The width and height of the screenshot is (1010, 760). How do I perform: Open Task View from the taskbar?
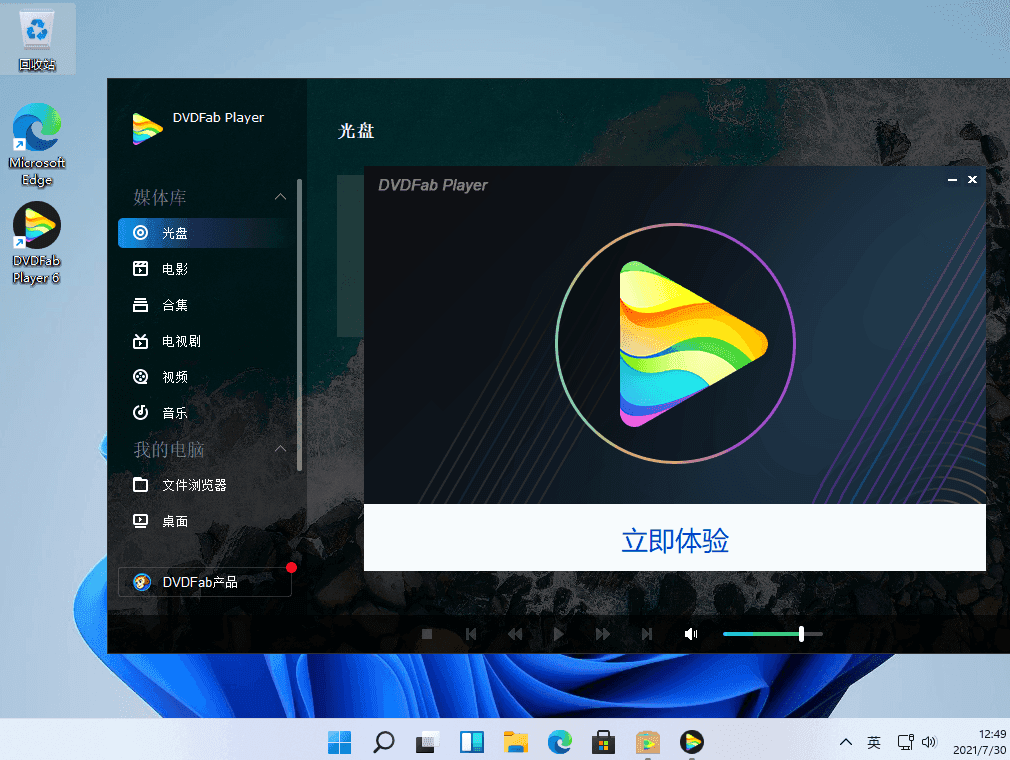point(428,742)
